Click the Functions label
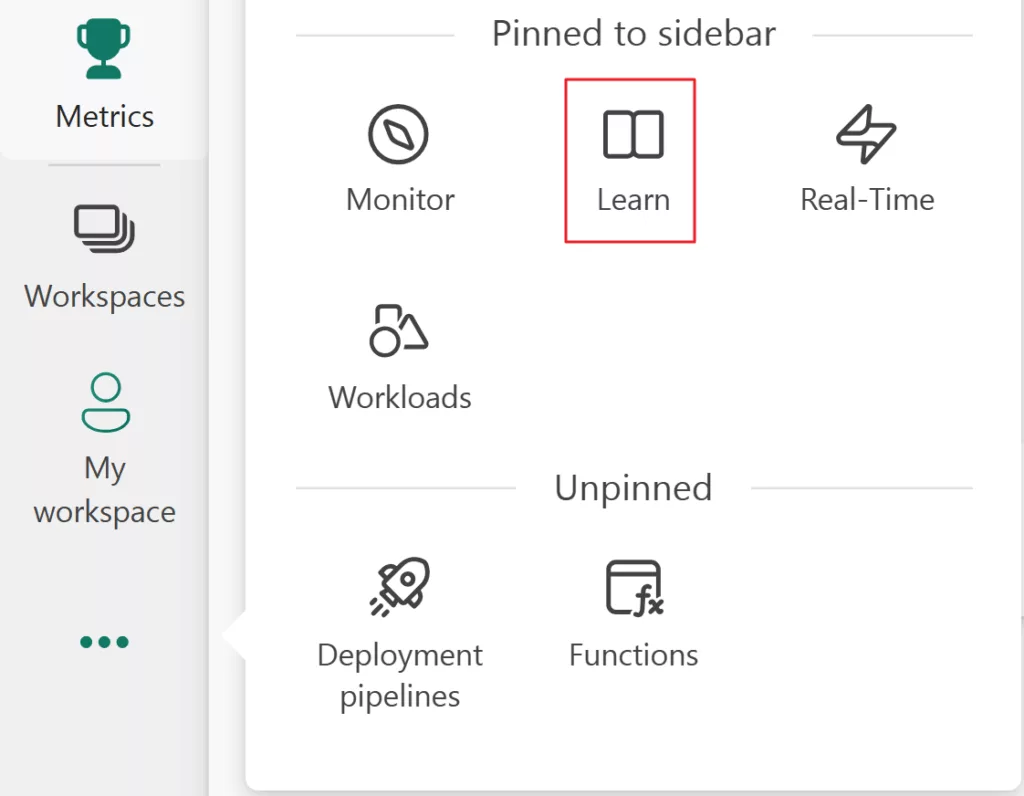1024x796 pixels. click(x=633, y=655)
